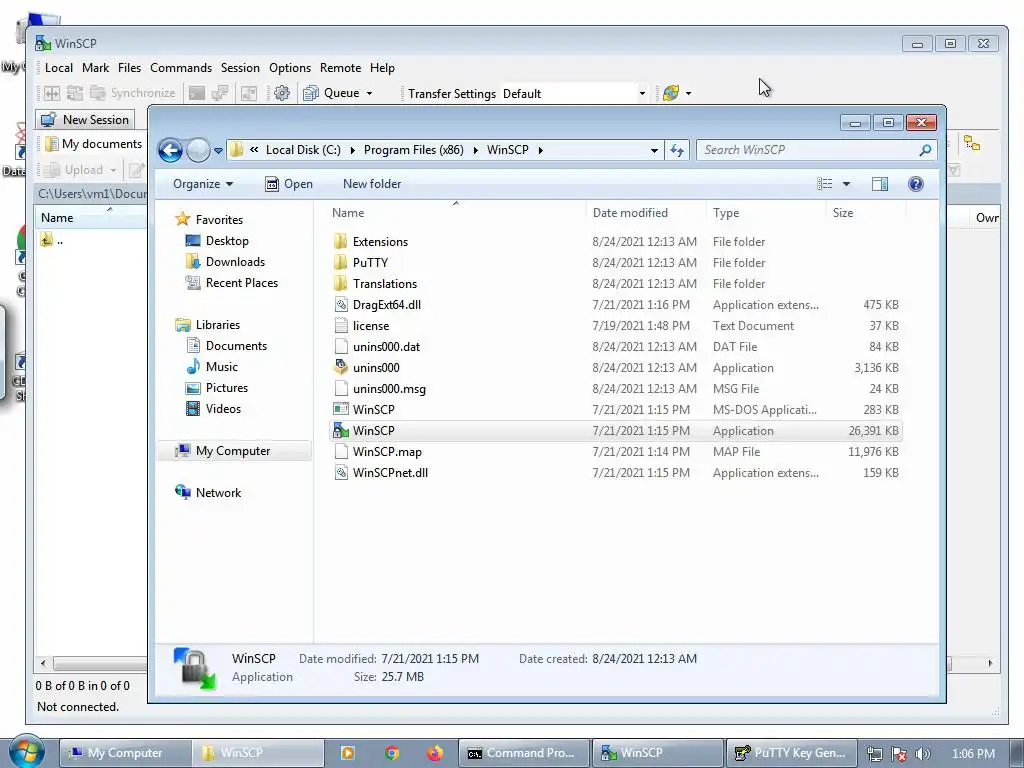The image size is (1024, 768).
Task: Click the WinSCP preferences gear icon
Action: (x=281, y=93)
